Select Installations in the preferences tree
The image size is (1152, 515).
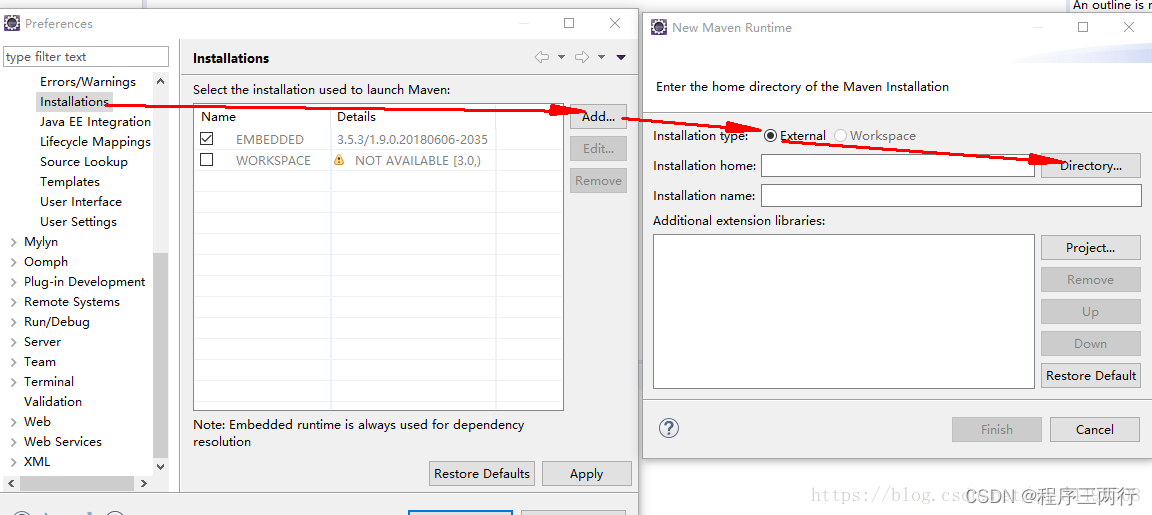(x=74, y=101)
